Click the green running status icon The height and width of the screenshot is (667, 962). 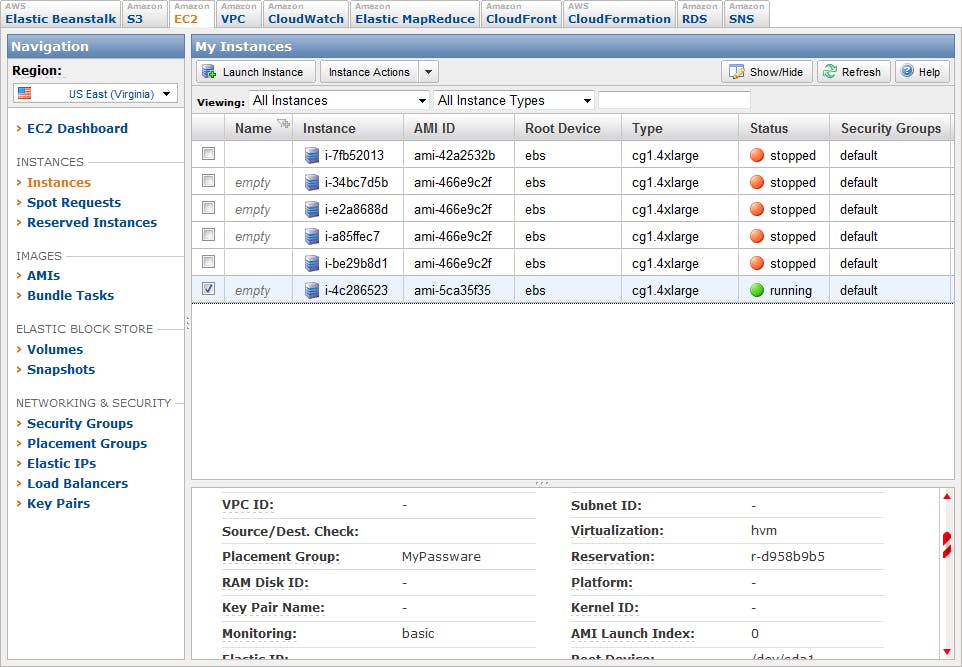click(x=757, y=290)
